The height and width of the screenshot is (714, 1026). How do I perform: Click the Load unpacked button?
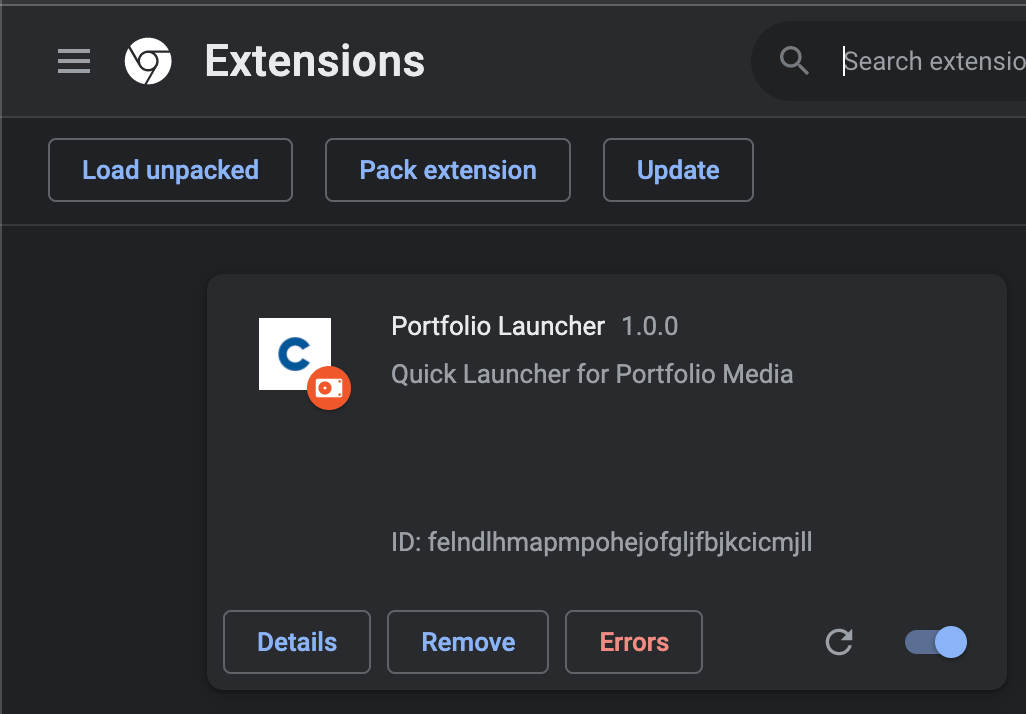click(170, 170)
